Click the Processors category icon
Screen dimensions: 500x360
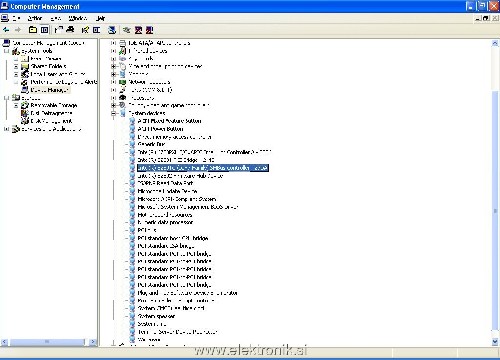[123, 98]
